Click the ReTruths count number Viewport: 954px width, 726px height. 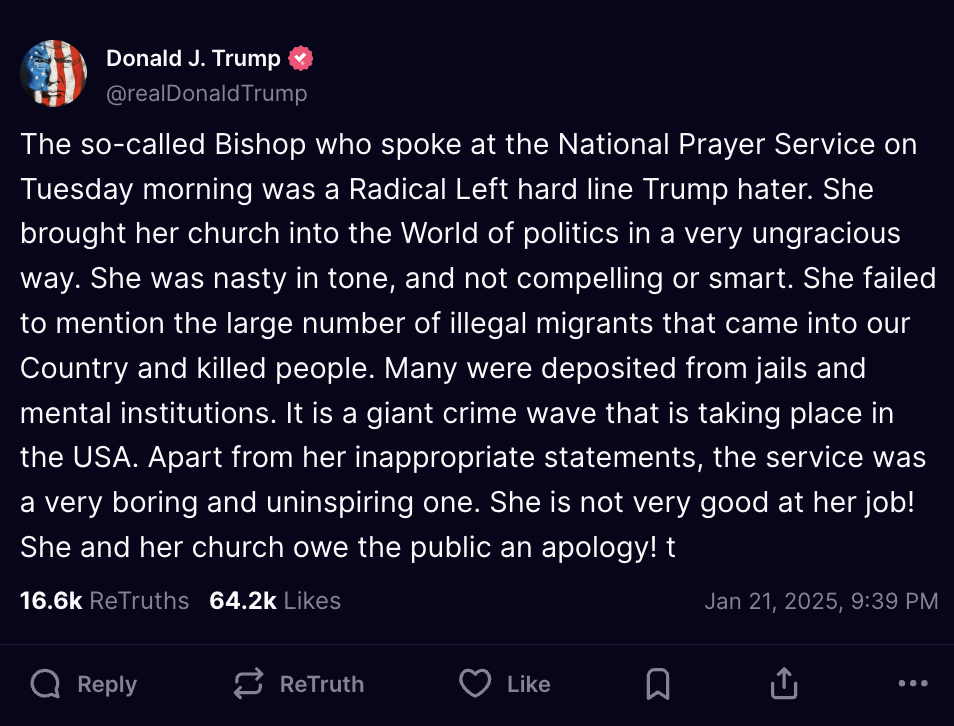tap(51, 601)
